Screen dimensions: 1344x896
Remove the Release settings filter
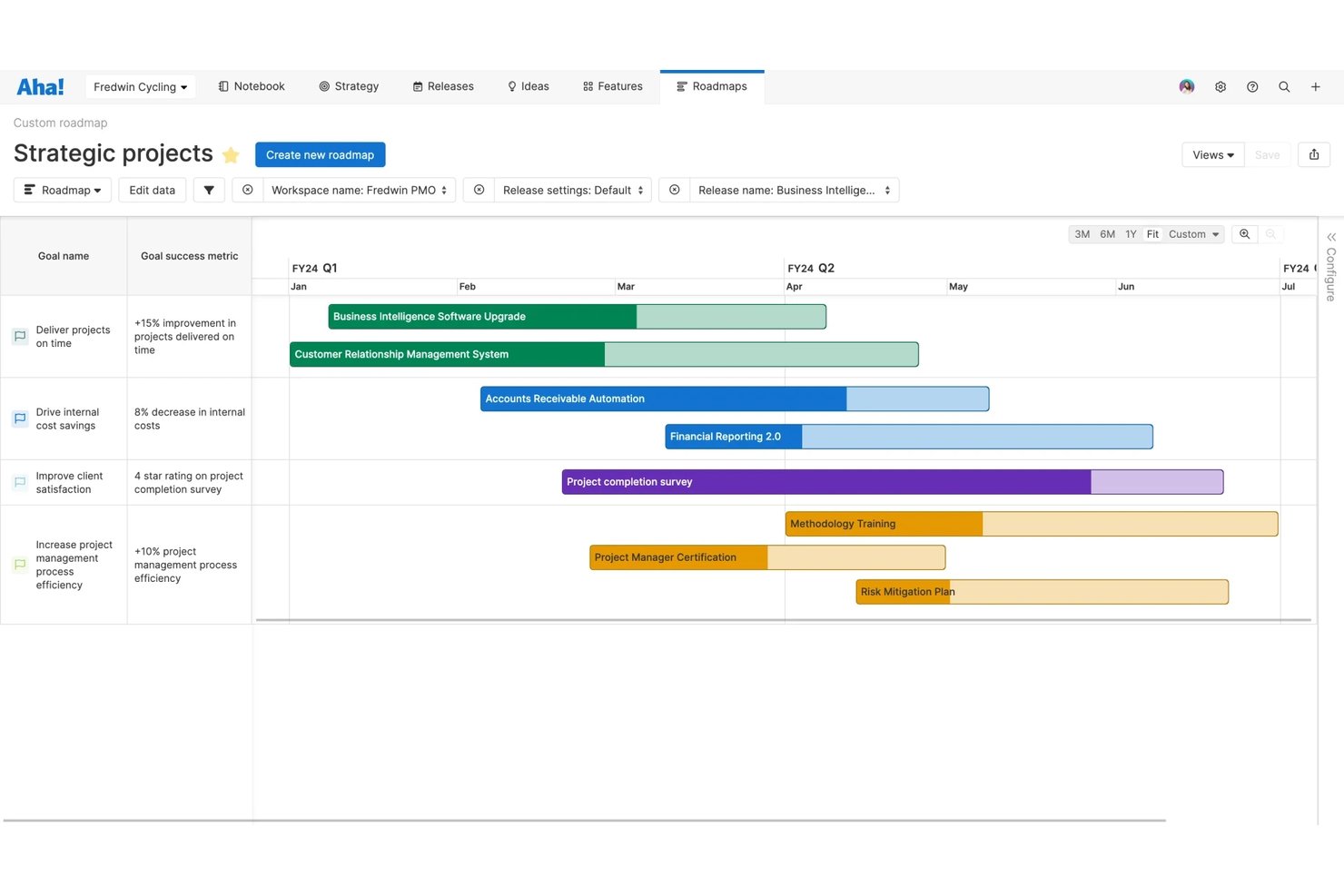(479, 191)
